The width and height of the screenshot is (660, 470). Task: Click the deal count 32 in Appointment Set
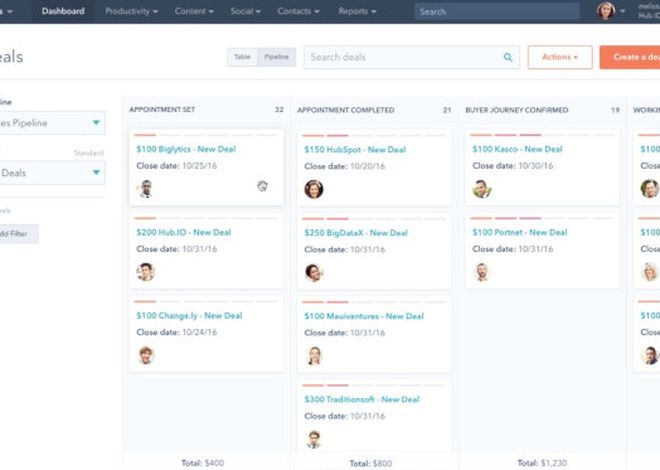point(279,109)
